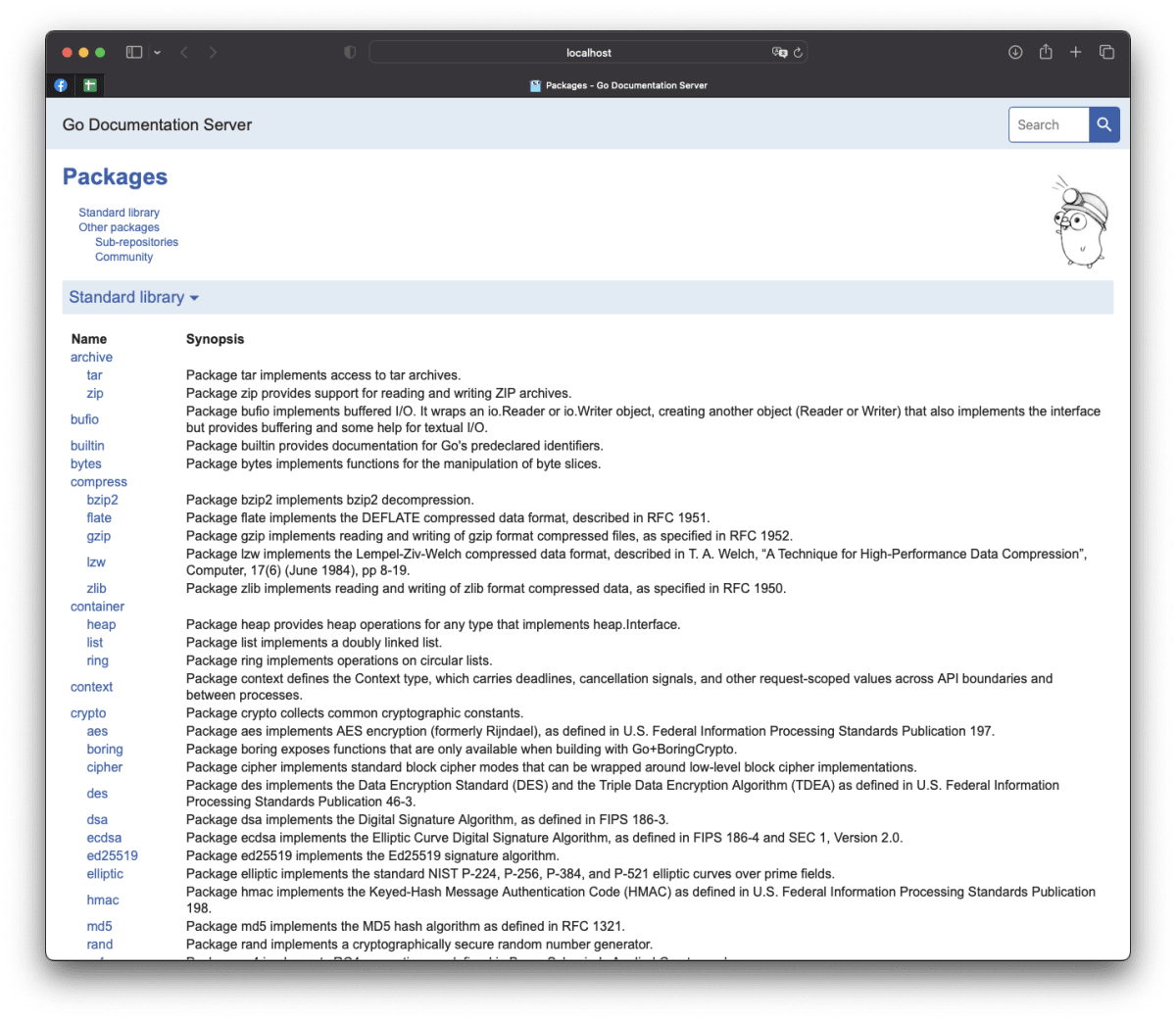This screenshot has height=1021, width=1176.
Task: Click synopsis 'Package list implements a doubly linked list.'
Action: pyautogui.click(x=314, y=643)
